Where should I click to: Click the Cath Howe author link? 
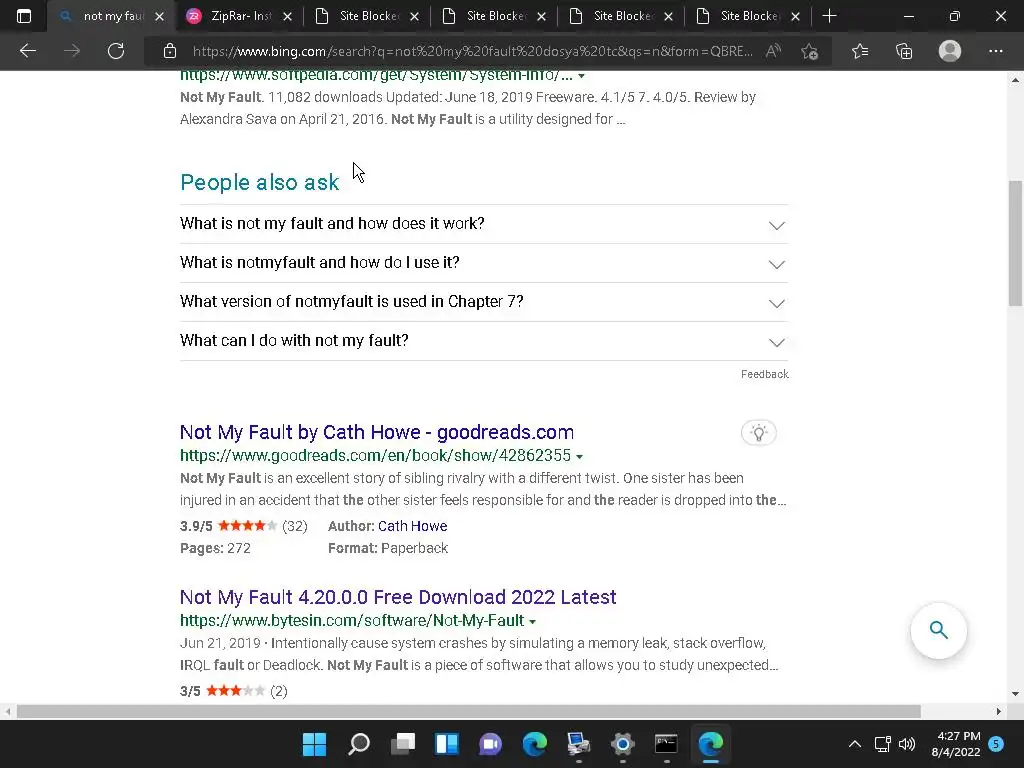[x=413, y=526]
